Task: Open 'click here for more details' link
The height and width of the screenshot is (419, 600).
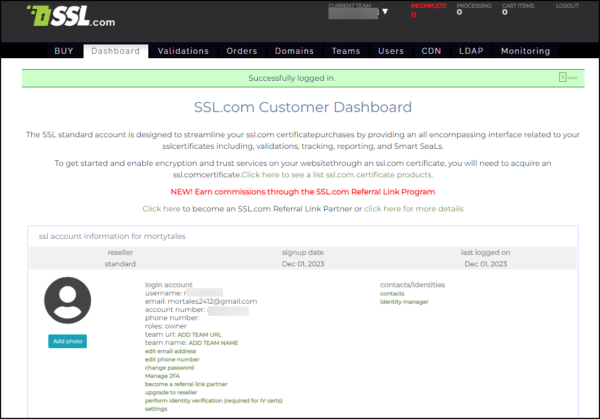Action: pos(414,209)
